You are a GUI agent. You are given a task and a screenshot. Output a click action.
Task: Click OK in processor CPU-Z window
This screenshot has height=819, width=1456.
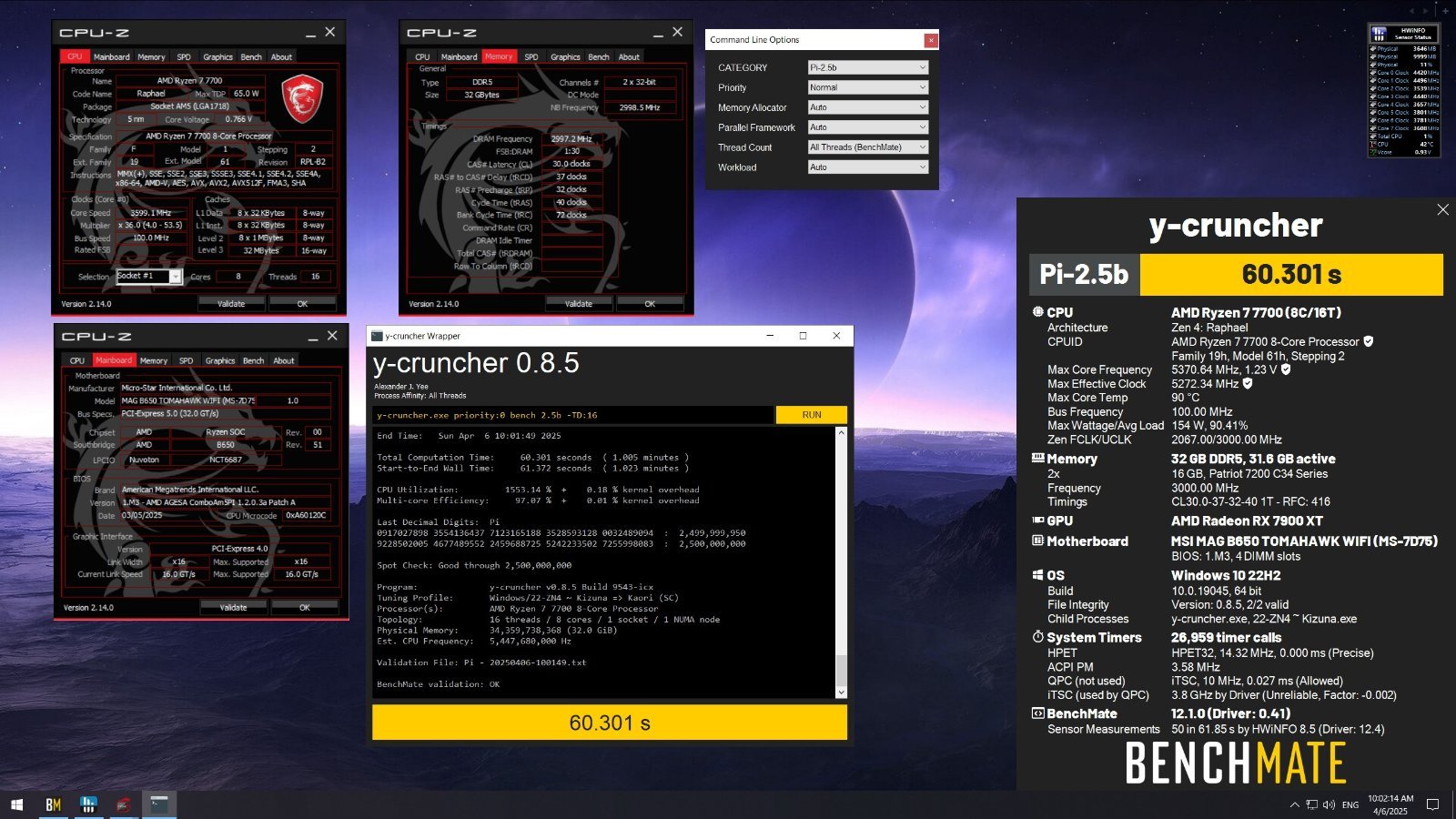pyautogui.click(x=302, y=303)
